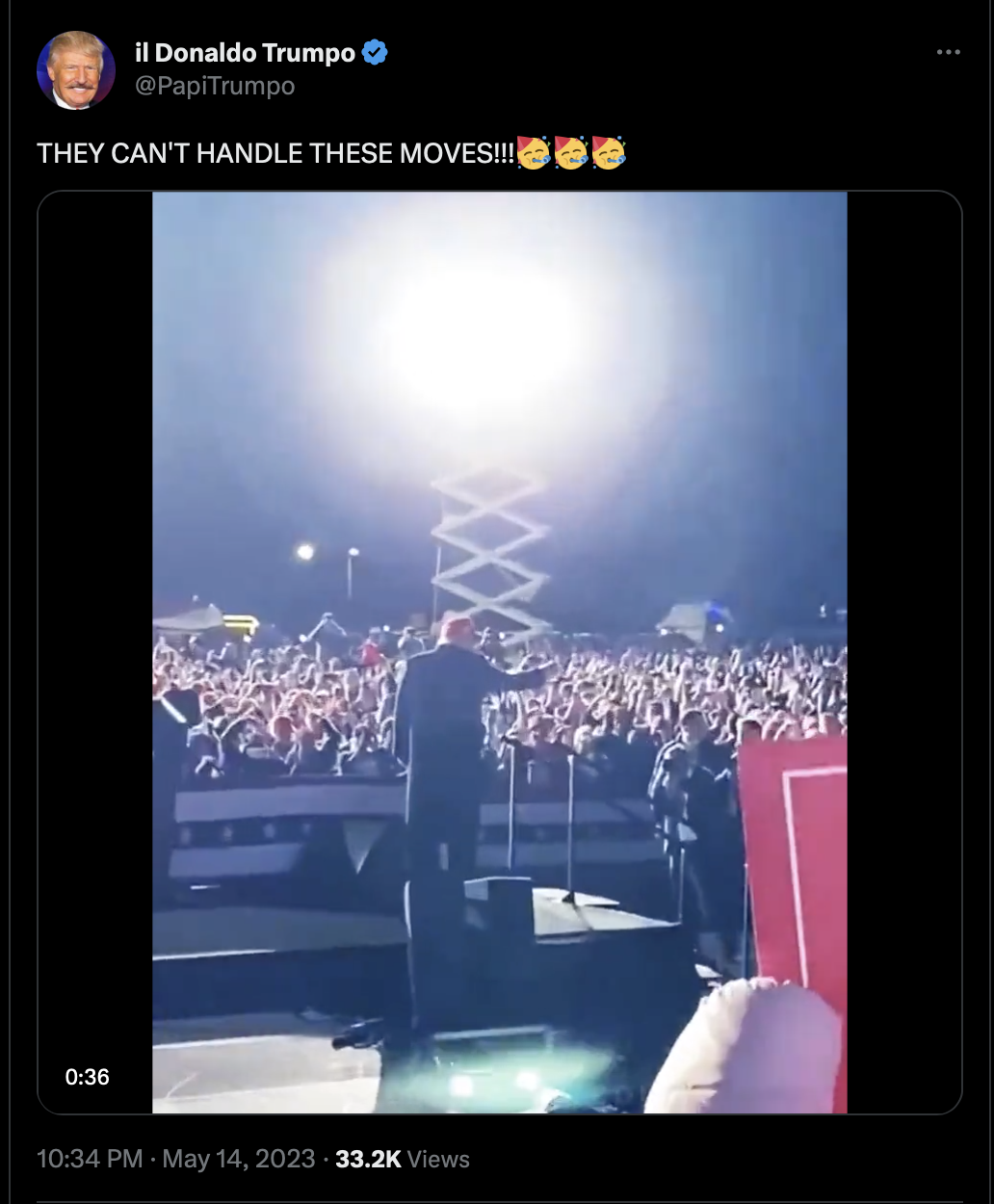Select the THEY CAN'T HANDLE THESE MOVES text
Image resolution: width=994 pixels, height=1204 pixels.
(x=276, y=153)
